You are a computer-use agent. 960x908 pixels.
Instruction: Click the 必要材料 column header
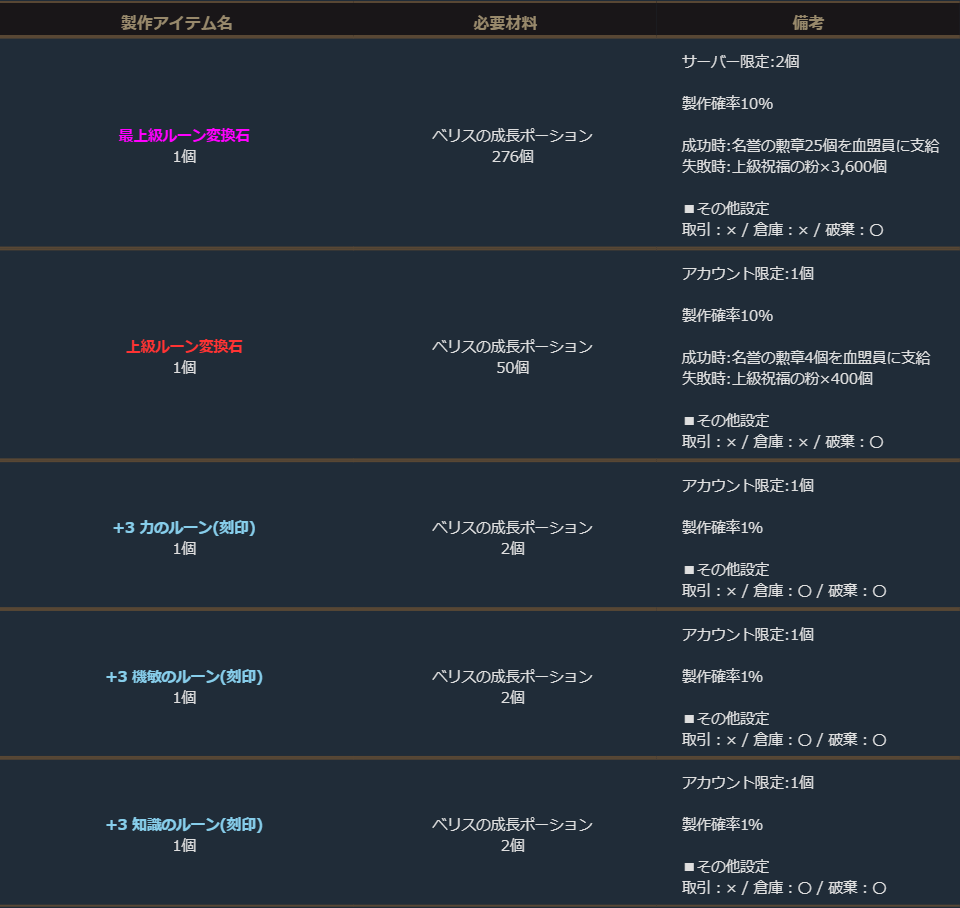coord(505,23)
